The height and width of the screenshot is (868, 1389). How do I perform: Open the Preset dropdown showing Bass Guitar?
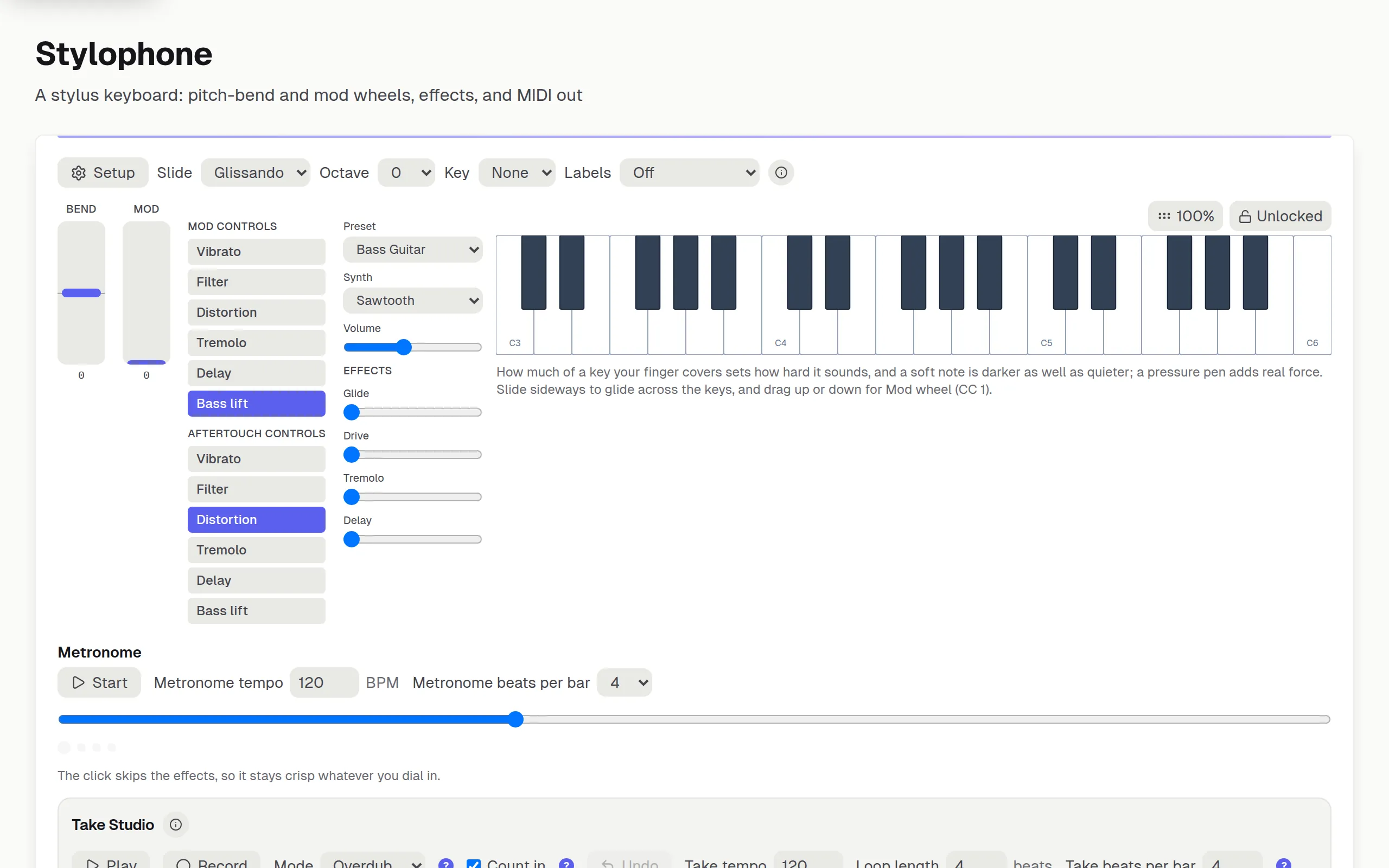click(x=413, y=250)
